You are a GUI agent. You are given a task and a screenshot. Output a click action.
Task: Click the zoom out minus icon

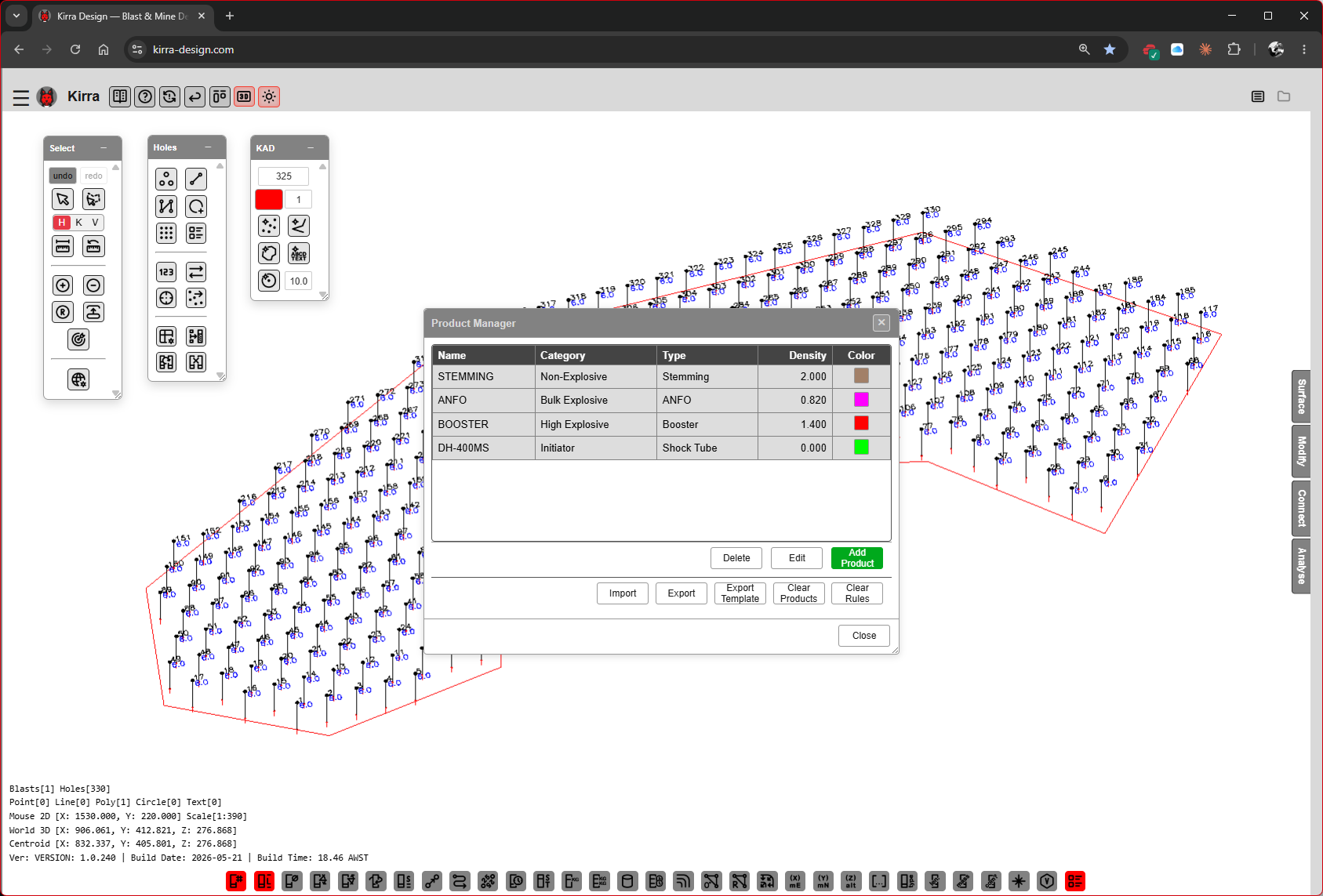tap(93, 285)
